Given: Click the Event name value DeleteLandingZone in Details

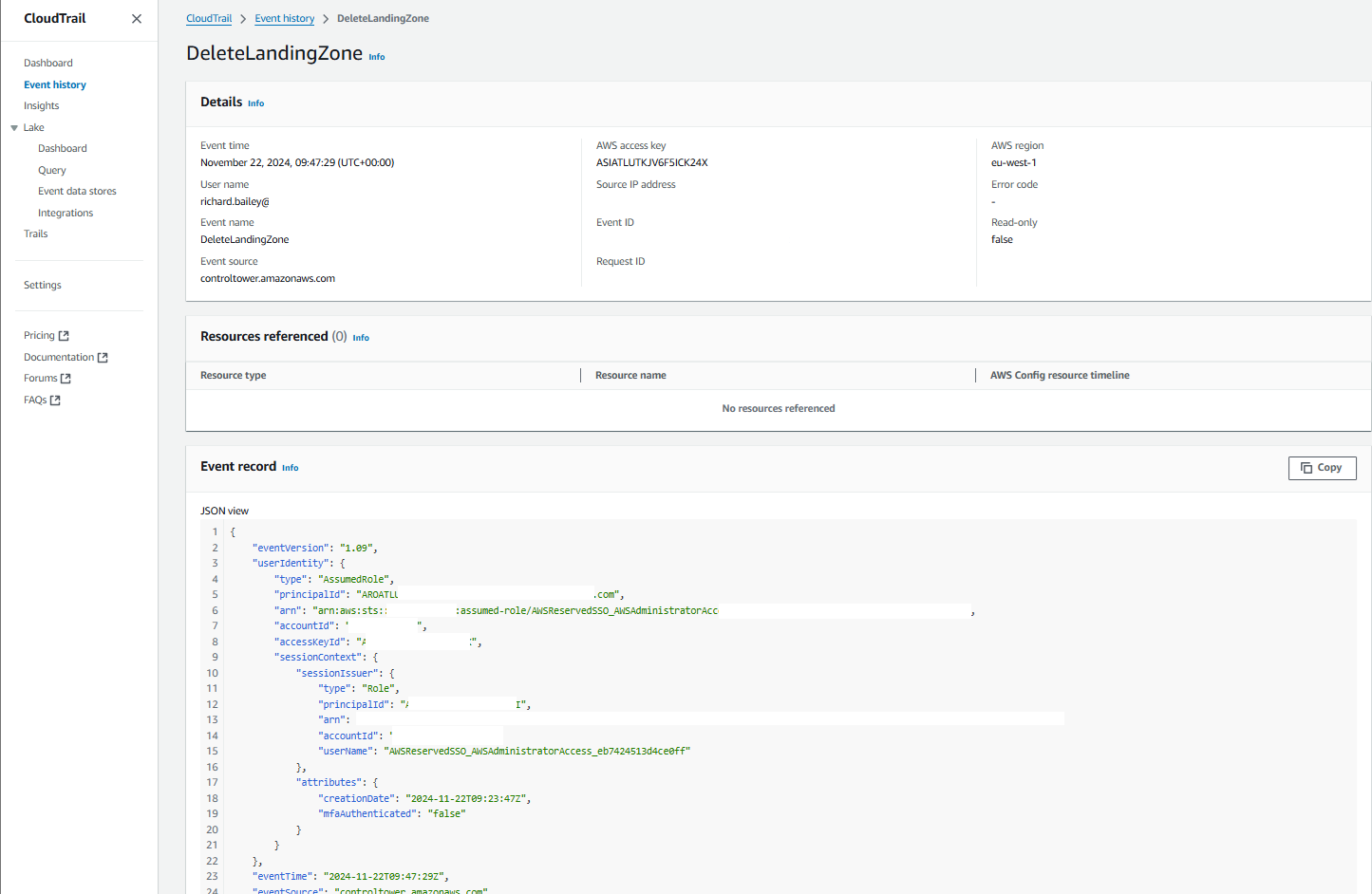Looking at the screenshot, I should coord(245,240).
